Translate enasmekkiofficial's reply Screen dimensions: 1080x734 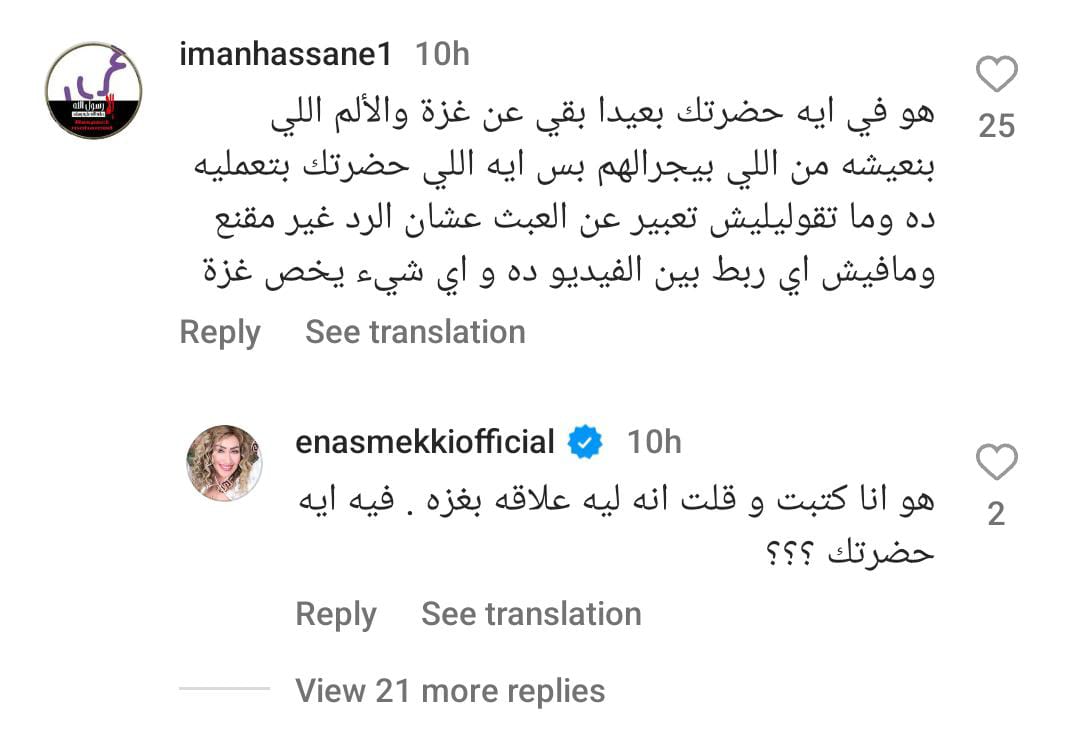click(531, 614)
